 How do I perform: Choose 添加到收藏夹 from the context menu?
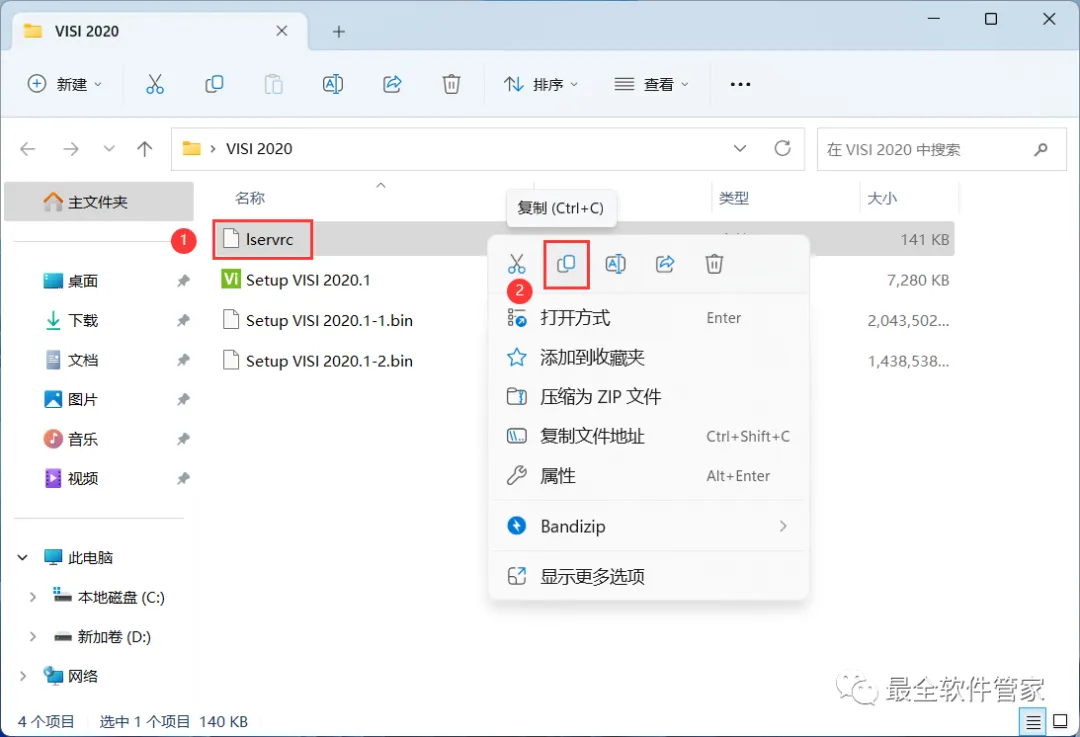[648, 357]
